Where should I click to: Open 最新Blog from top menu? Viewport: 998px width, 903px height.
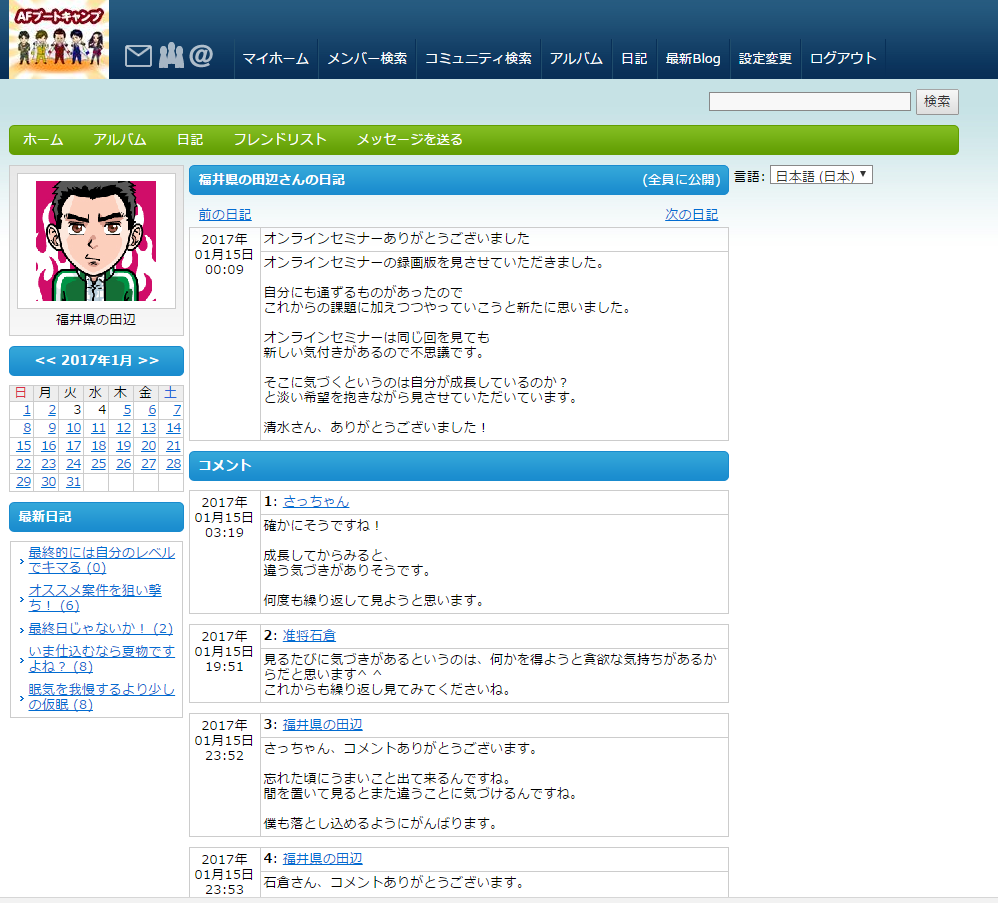pyautogui.click(x=692, y=59)
